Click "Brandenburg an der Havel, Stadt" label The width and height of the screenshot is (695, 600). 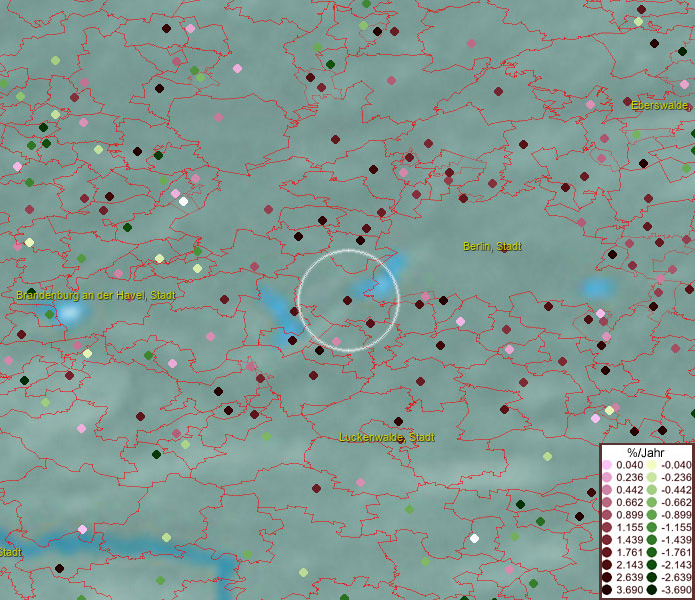click(96, 295)
